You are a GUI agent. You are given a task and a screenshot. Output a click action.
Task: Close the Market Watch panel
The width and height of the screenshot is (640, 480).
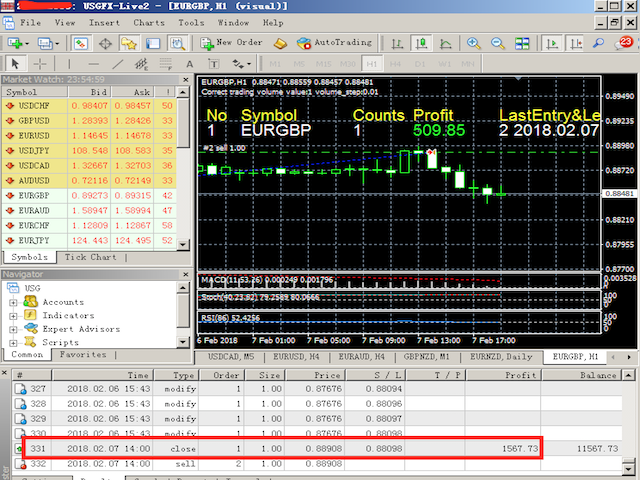[x=186, y=80]
